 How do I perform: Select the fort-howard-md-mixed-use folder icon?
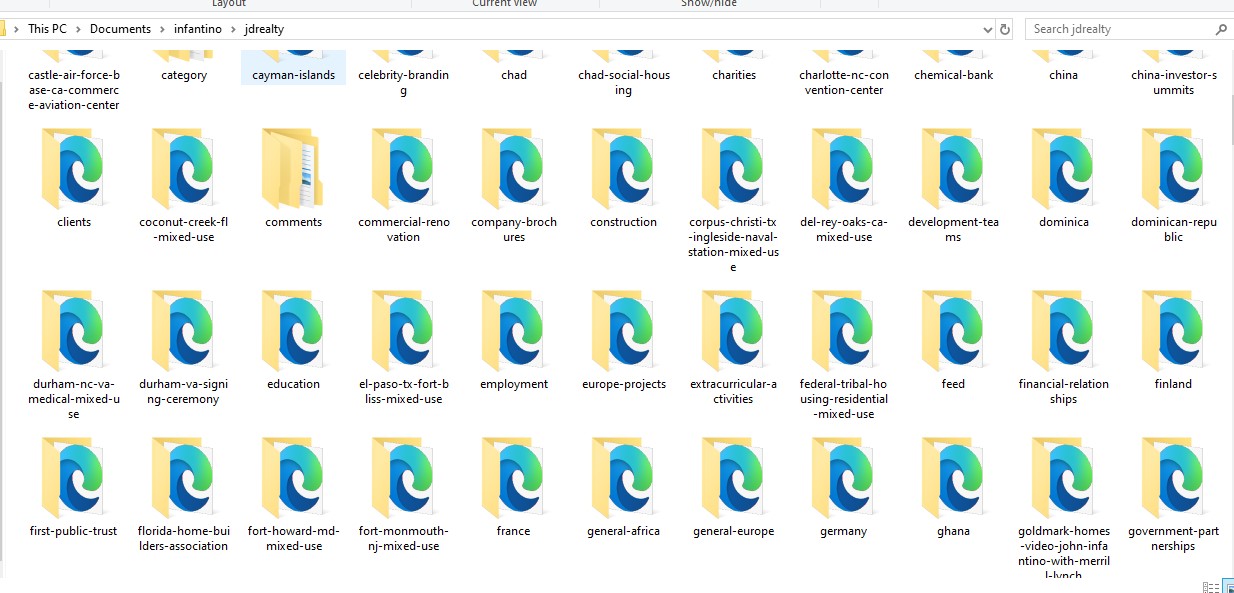pos(293,477)
